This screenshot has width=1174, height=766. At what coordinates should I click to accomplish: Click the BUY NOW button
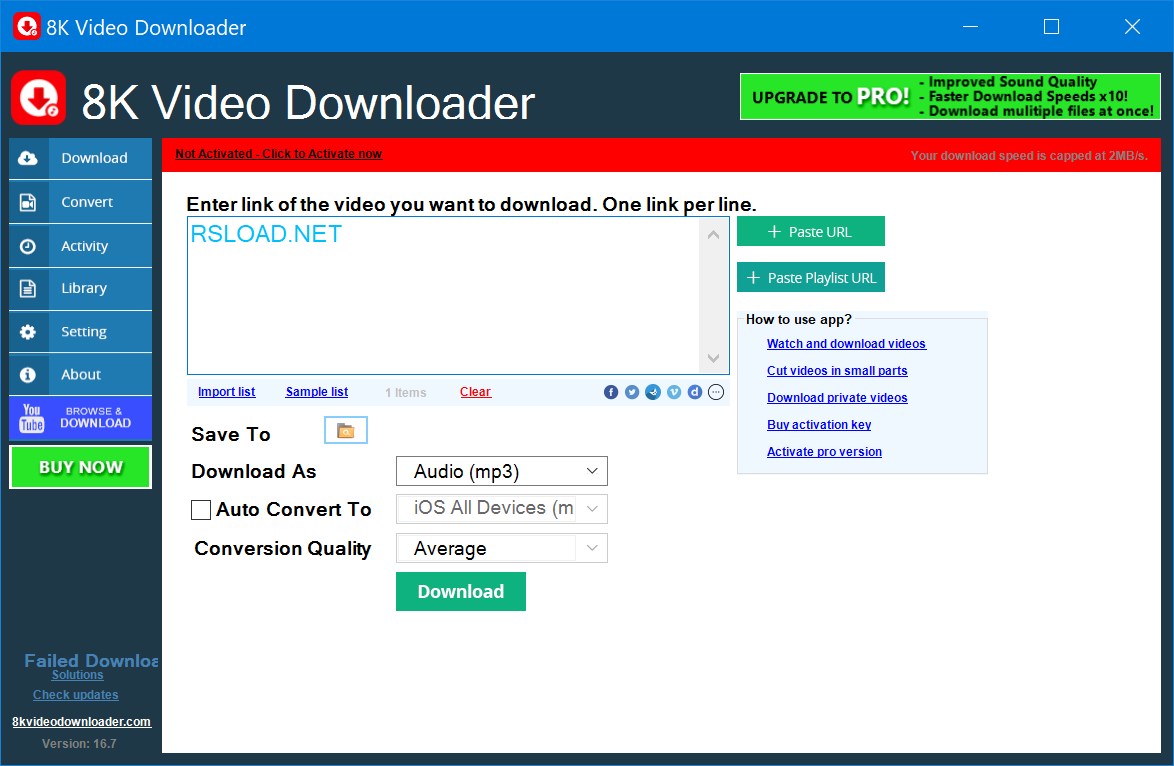(x=81, y=467)
